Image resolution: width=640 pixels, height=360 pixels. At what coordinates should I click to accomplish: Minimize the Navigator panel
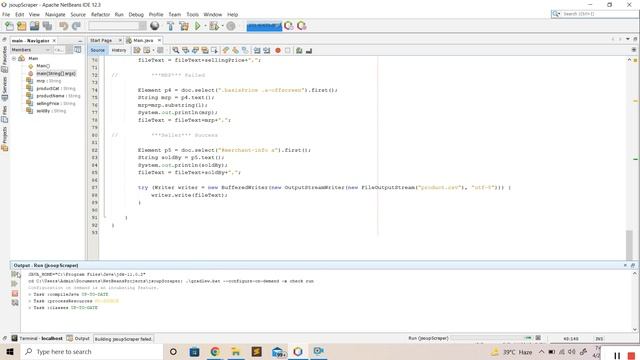click(80, 41)
